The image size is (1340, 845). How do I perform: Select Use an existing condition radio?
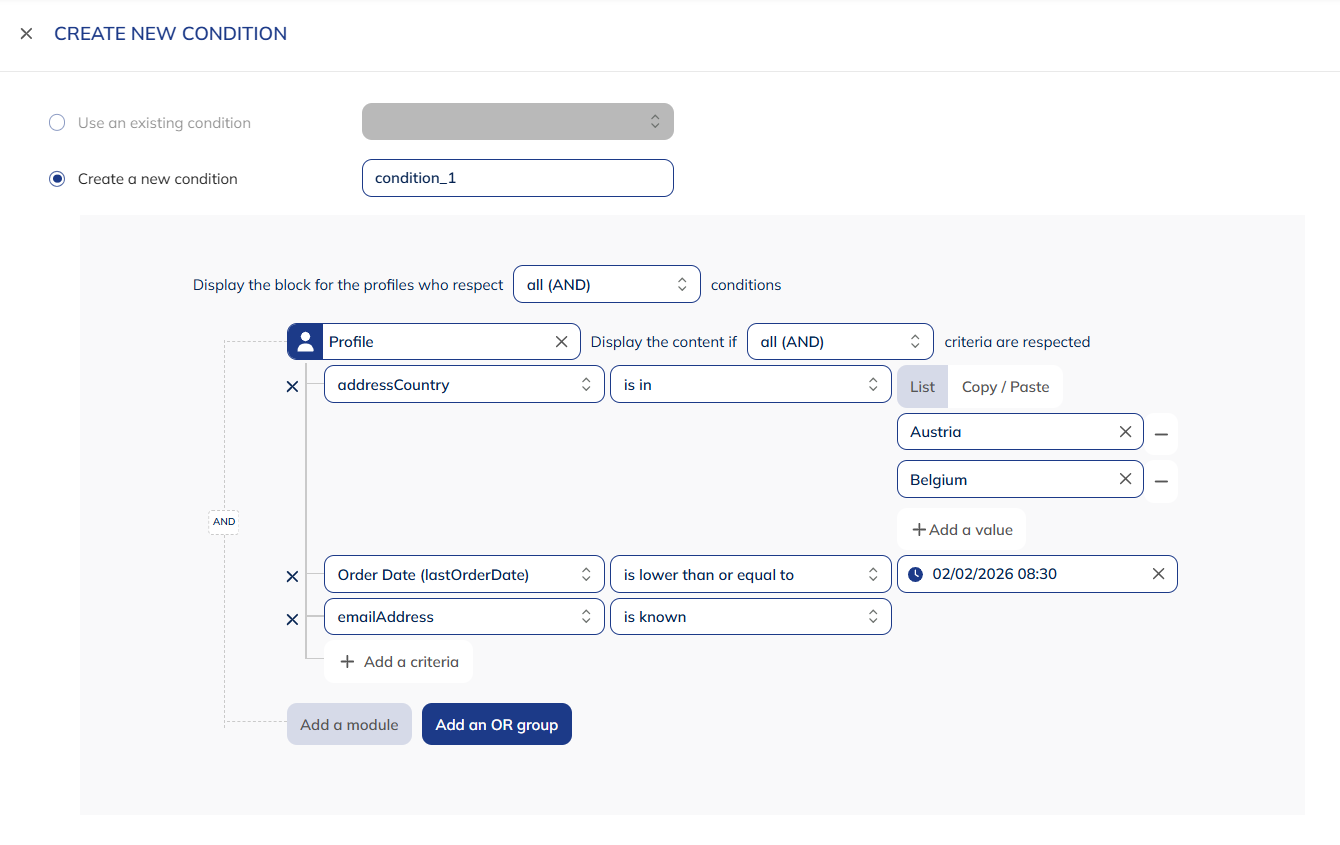tap(58, 123)
